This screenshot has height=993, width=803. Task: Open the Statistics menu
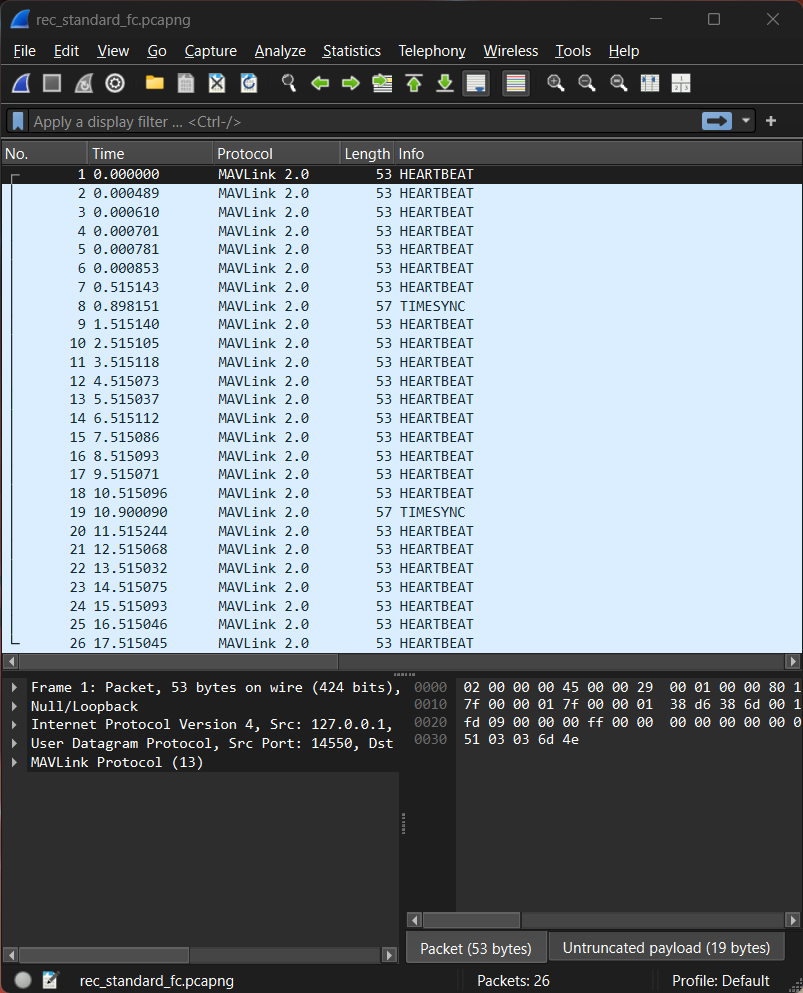pyautogui.click(x=351, y=51)
